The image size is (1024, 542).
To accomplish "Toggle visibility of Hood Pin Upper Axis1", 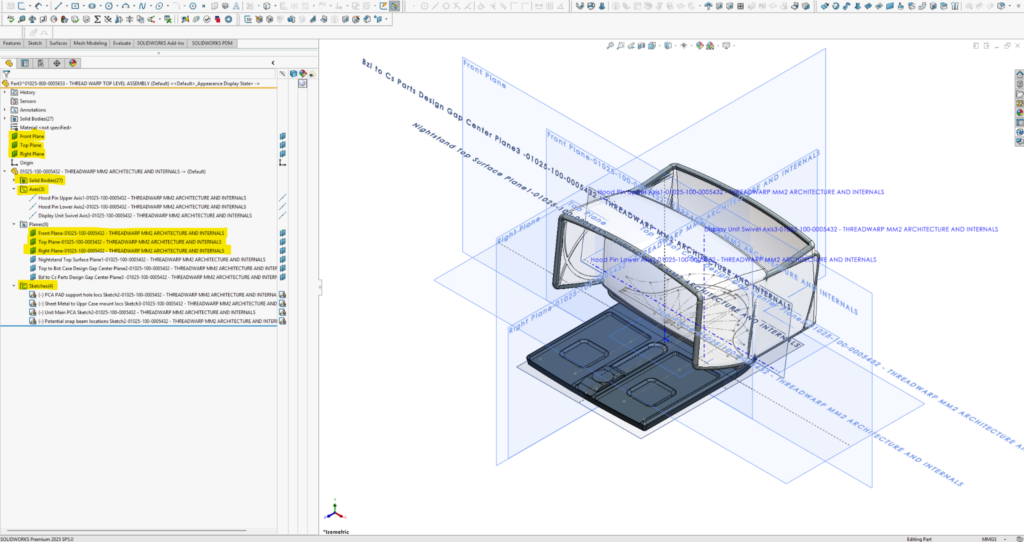I will coord(283,197).
